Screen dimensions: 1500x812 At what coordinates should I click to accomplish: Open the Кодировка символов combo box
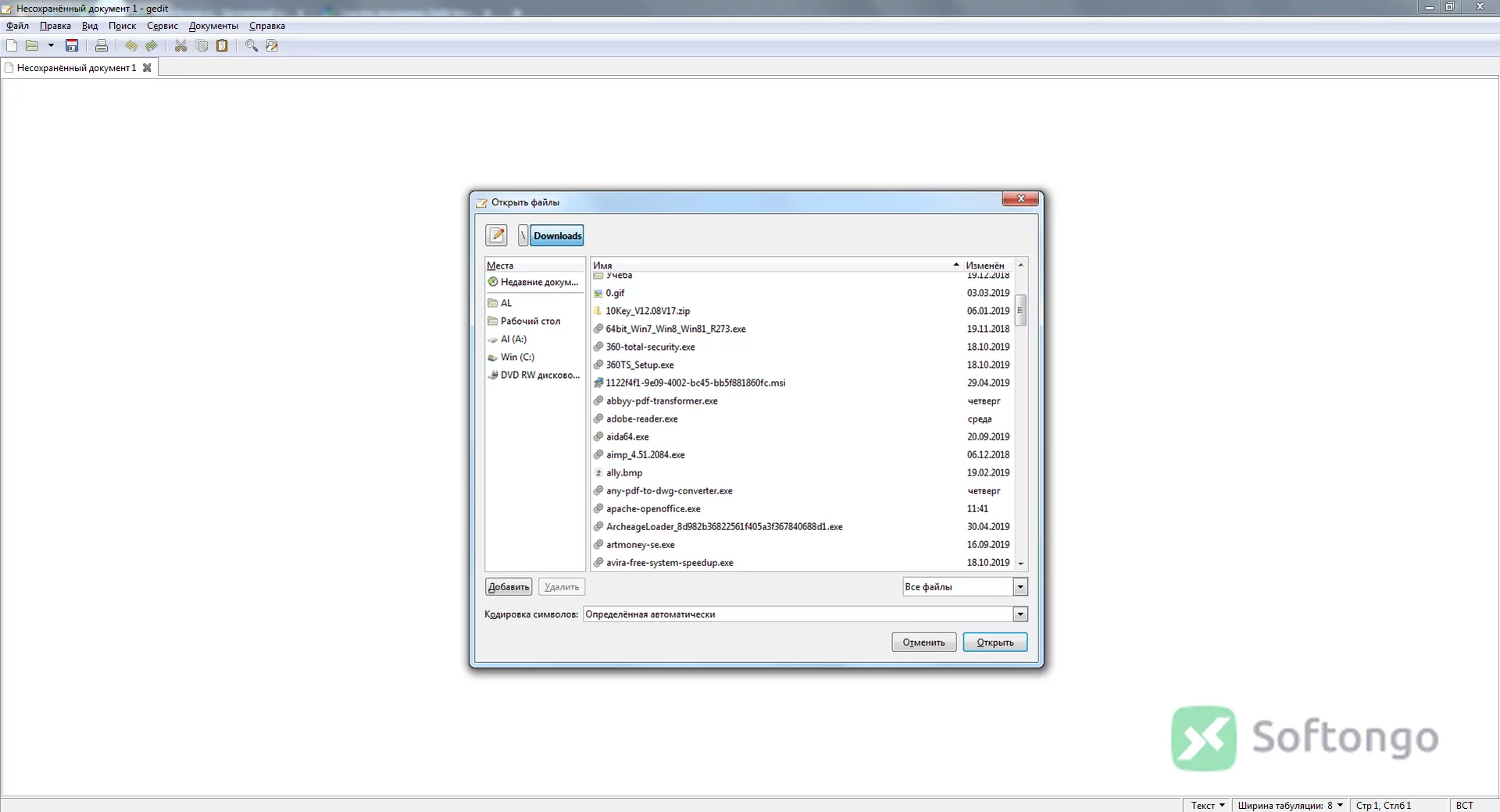805,614
